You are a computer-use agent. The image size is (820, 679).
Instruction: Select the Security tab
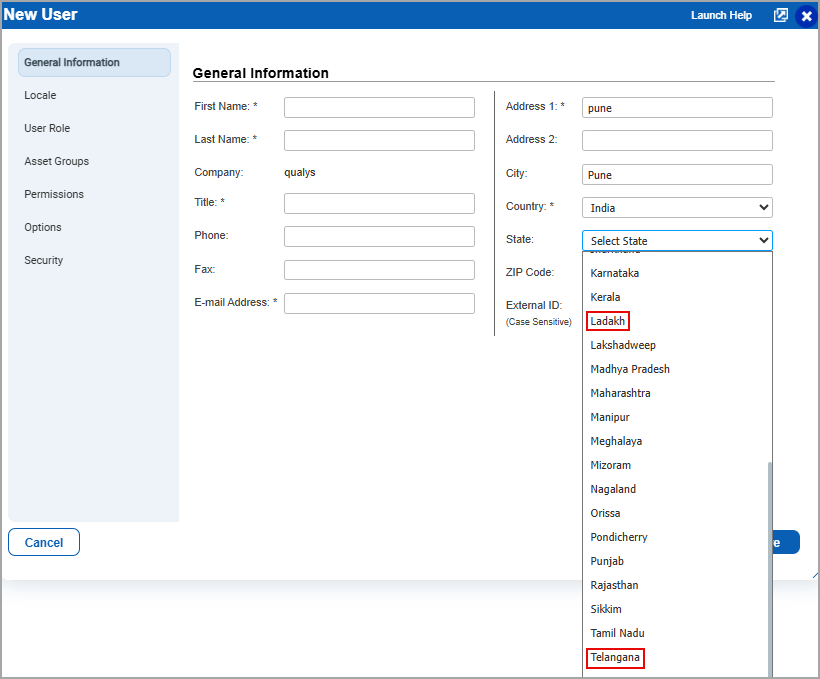click(x=43, y=261)
